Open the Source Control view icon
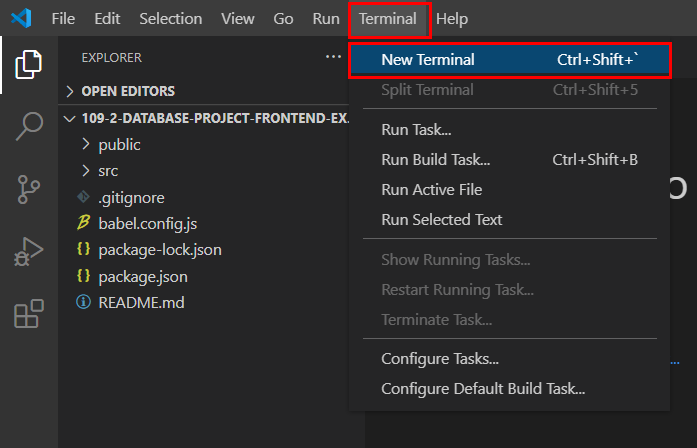This screenshot has height=448, width=697. click(x=28, y=189)
